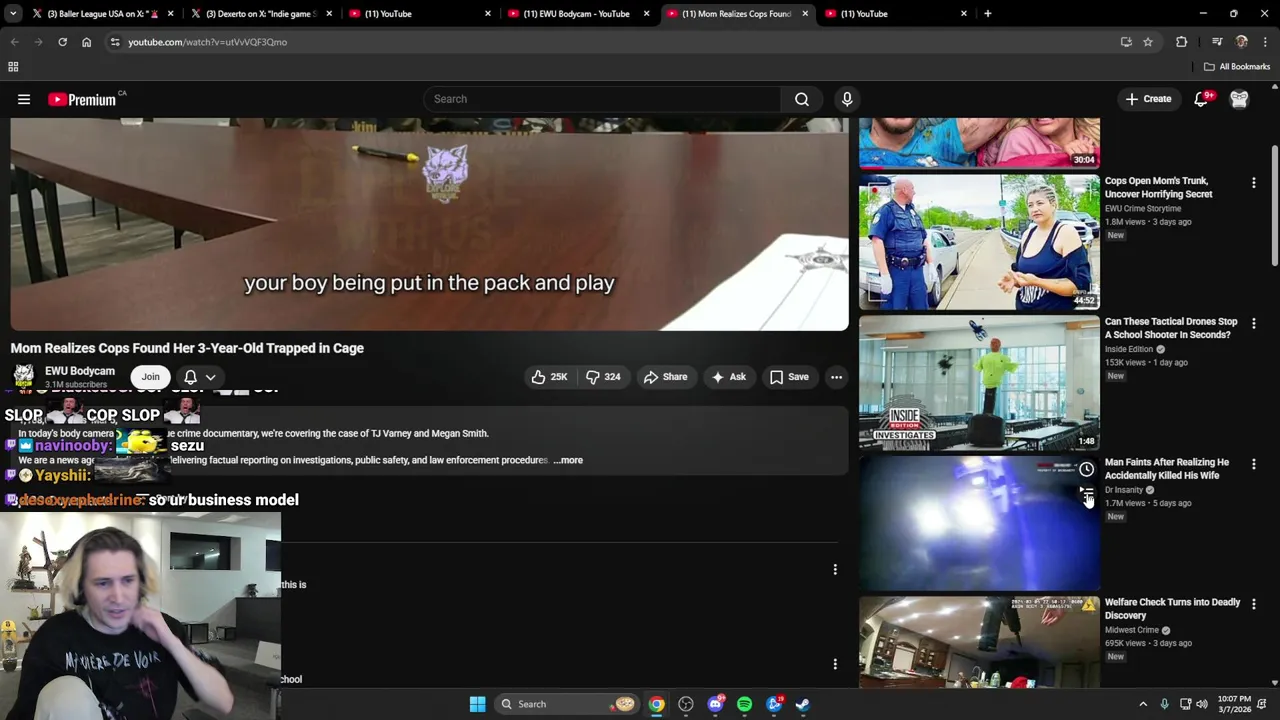Screen dimensions: 1280x720
Task: Open Man Faints After Realizing thumbnail
Action: point(979,524)
